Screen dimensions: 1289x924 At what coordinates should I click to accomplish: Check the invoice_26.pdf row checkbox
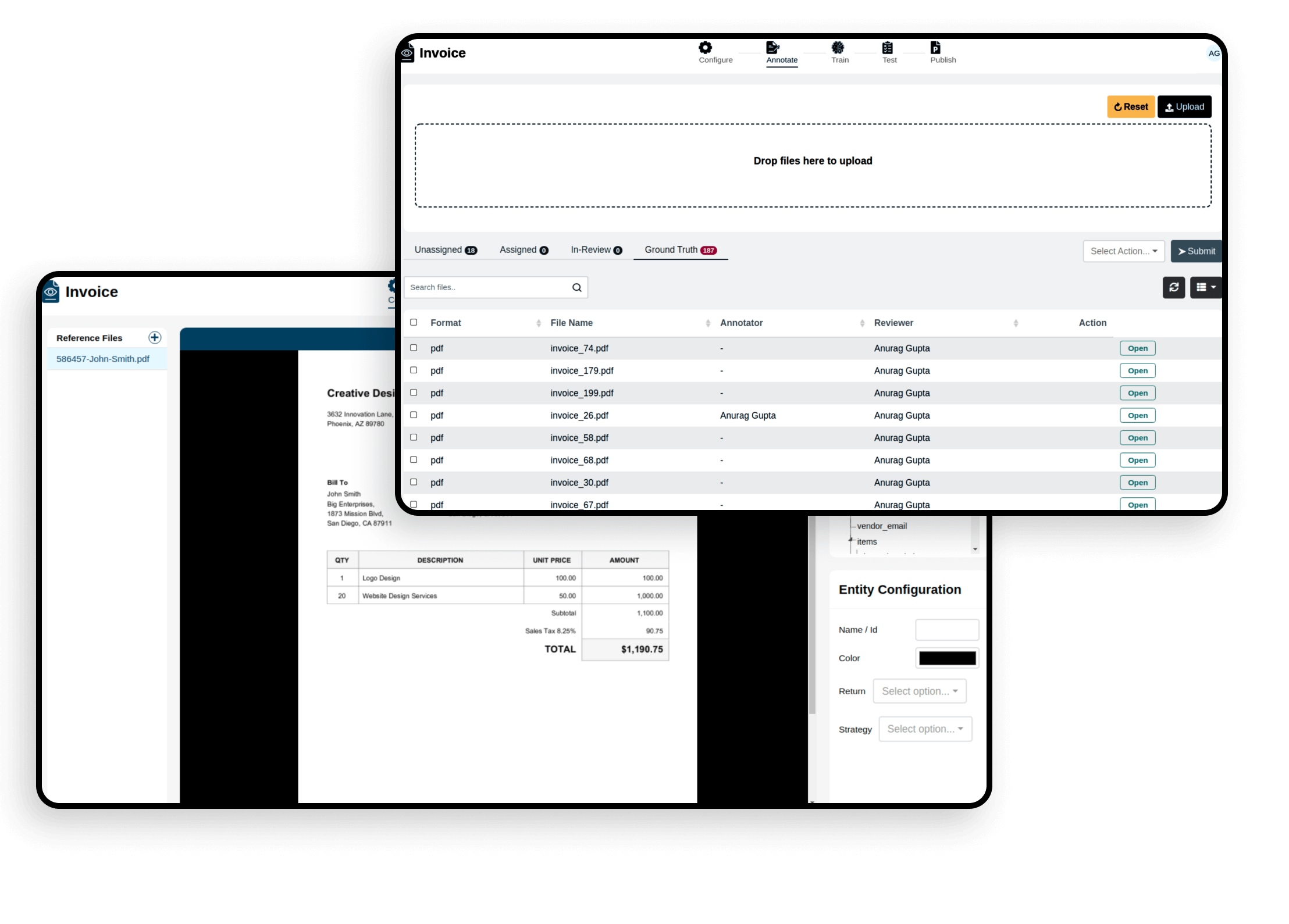(x=414, y=415)
